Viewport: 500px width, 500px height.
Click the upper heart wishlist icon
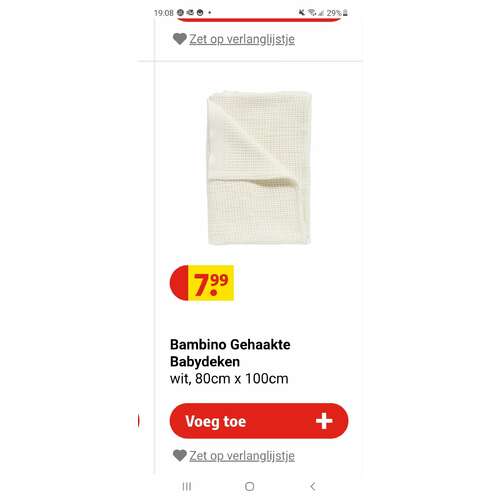point(180,39)
